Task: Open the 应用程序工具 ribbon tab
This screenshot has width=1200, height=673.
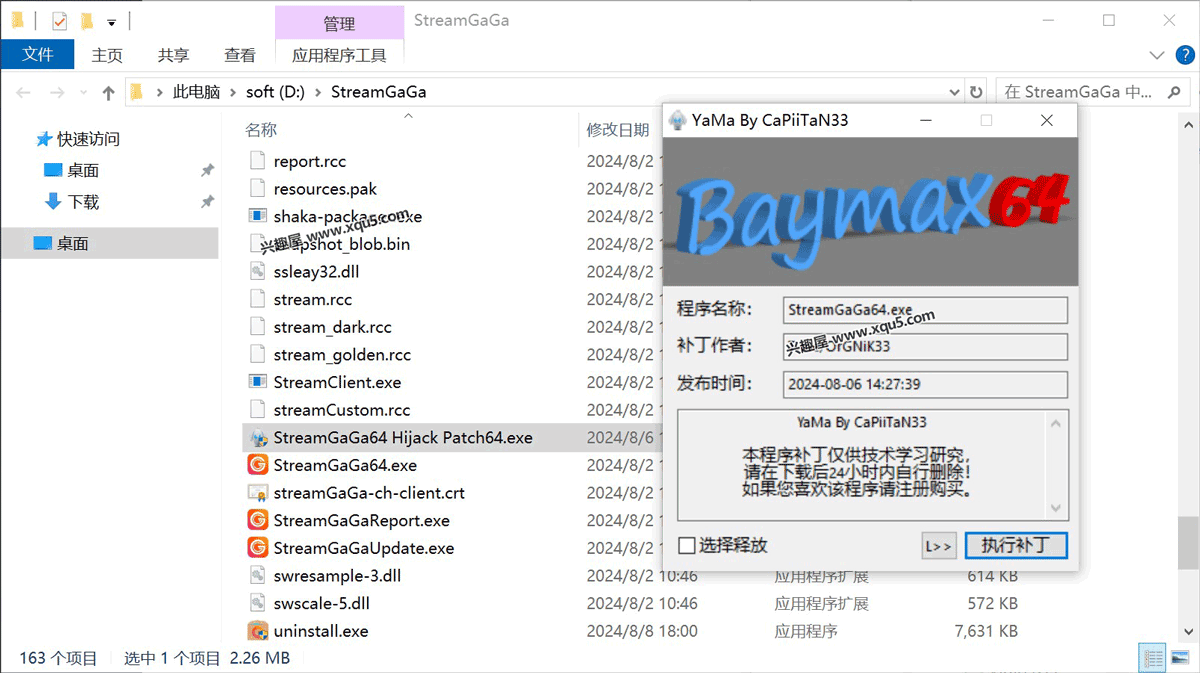Action: 339,55
